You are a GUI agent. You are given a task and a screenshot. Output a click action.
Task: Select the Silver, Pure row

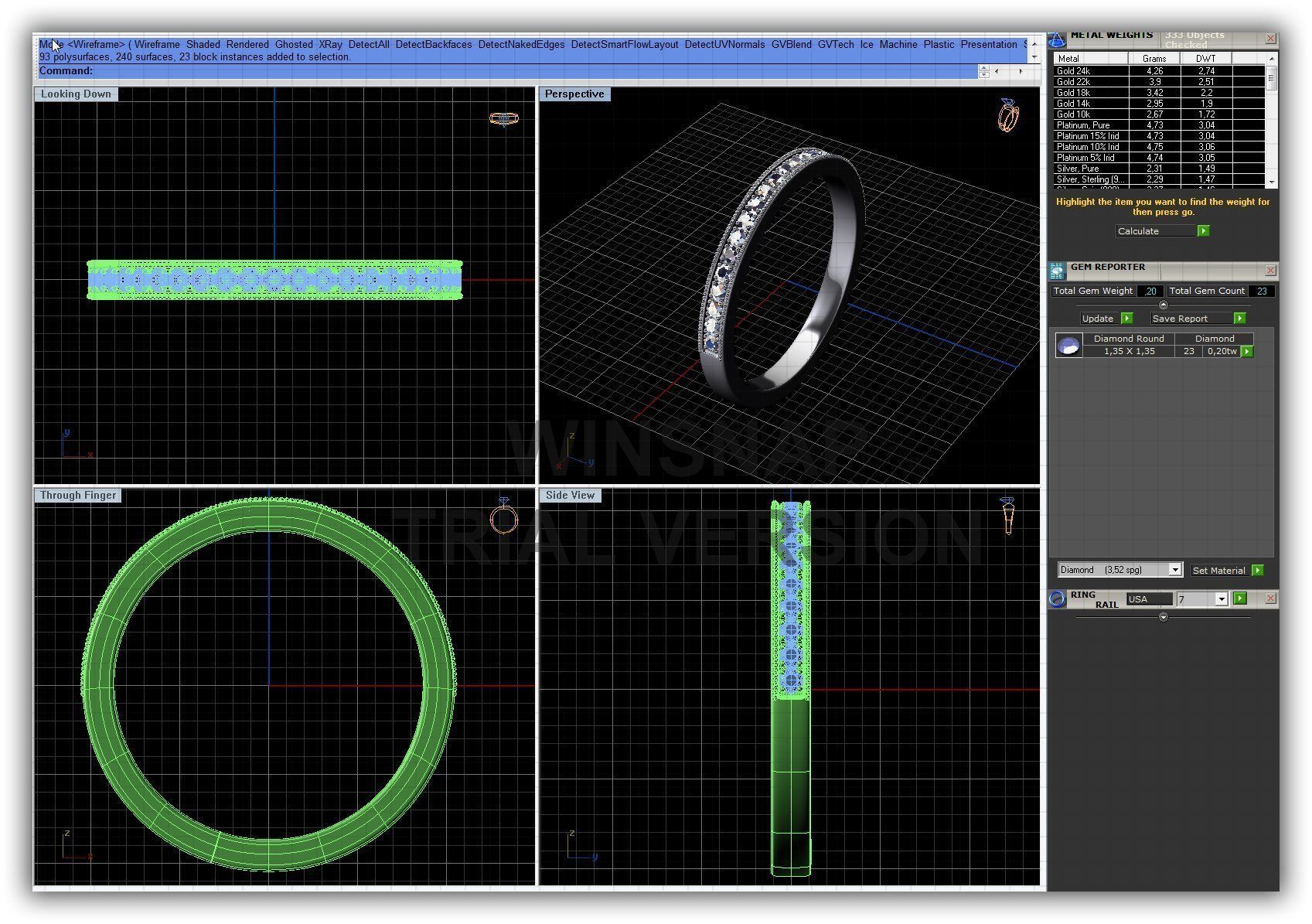click(1159, 169)
